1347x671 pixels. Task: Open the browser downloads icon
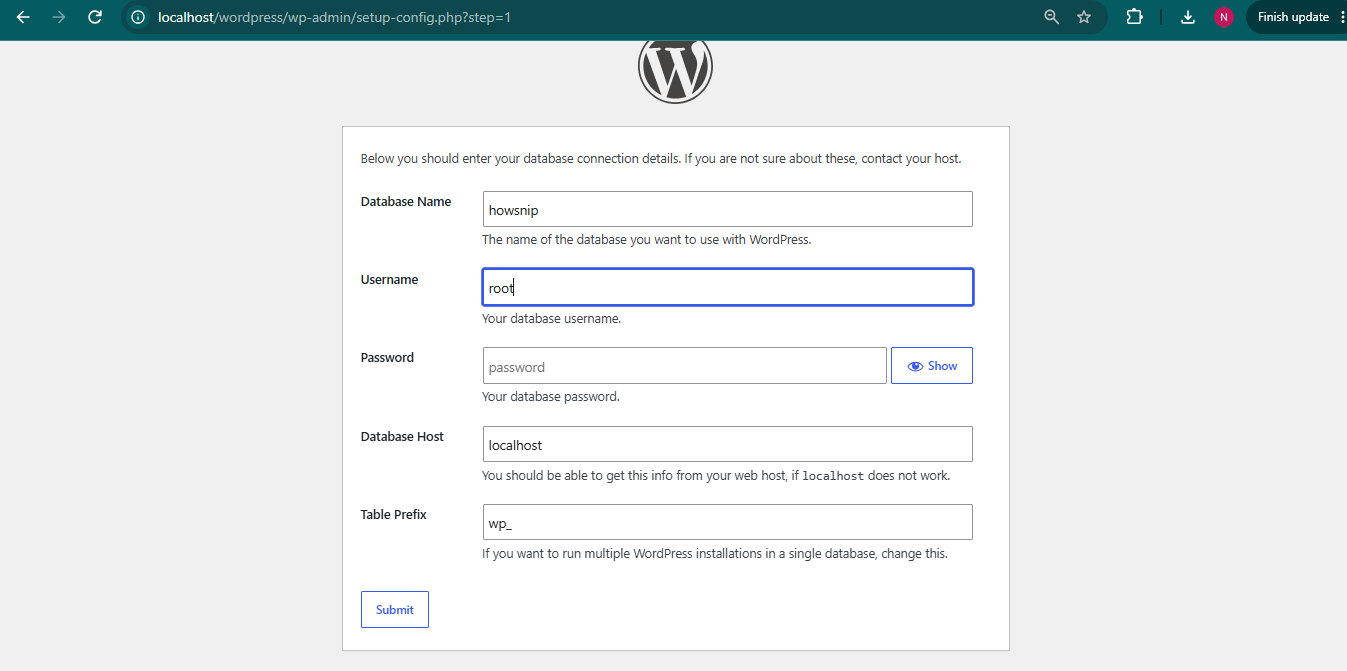1188,17
